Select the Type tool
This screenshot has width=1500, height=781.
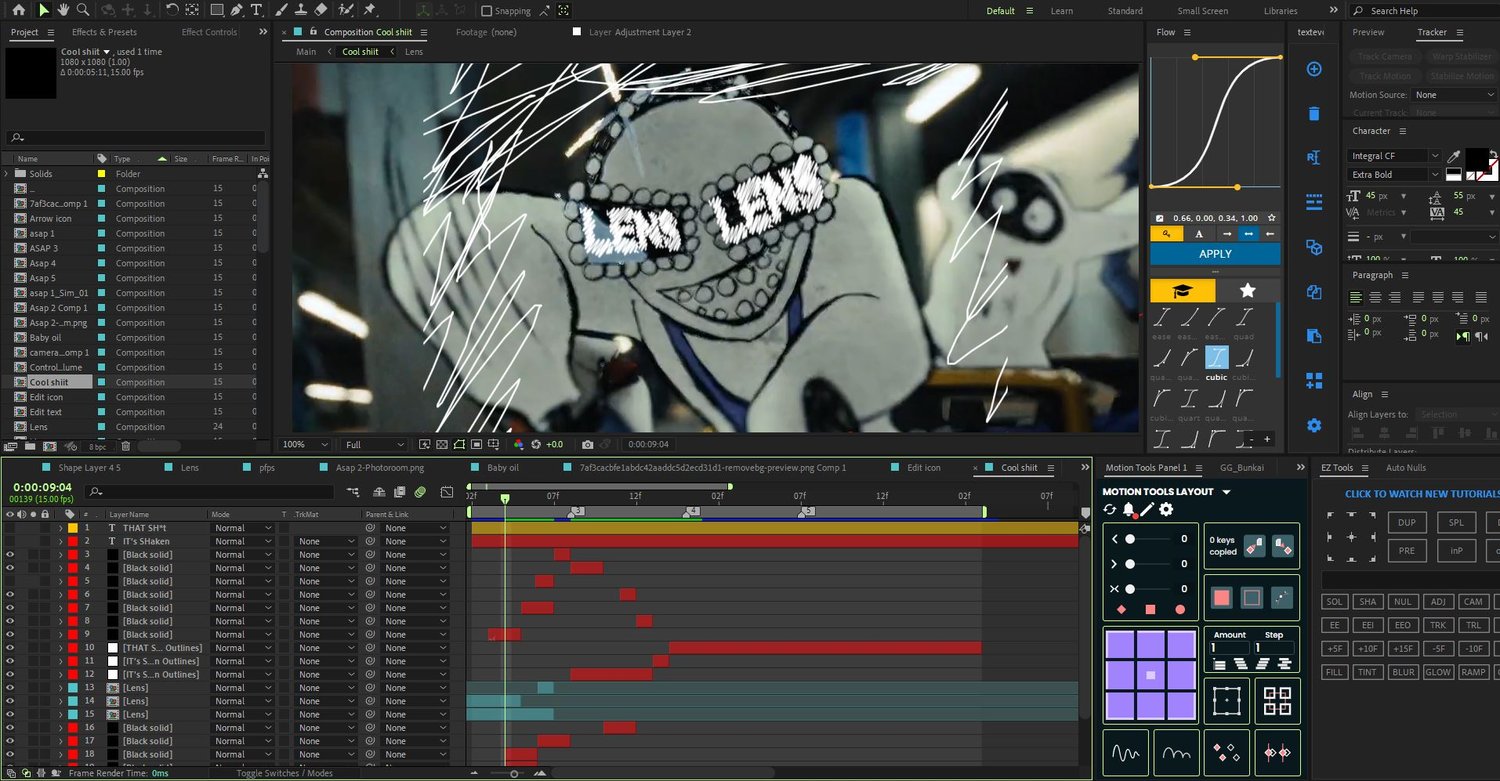tap(257, 10)
